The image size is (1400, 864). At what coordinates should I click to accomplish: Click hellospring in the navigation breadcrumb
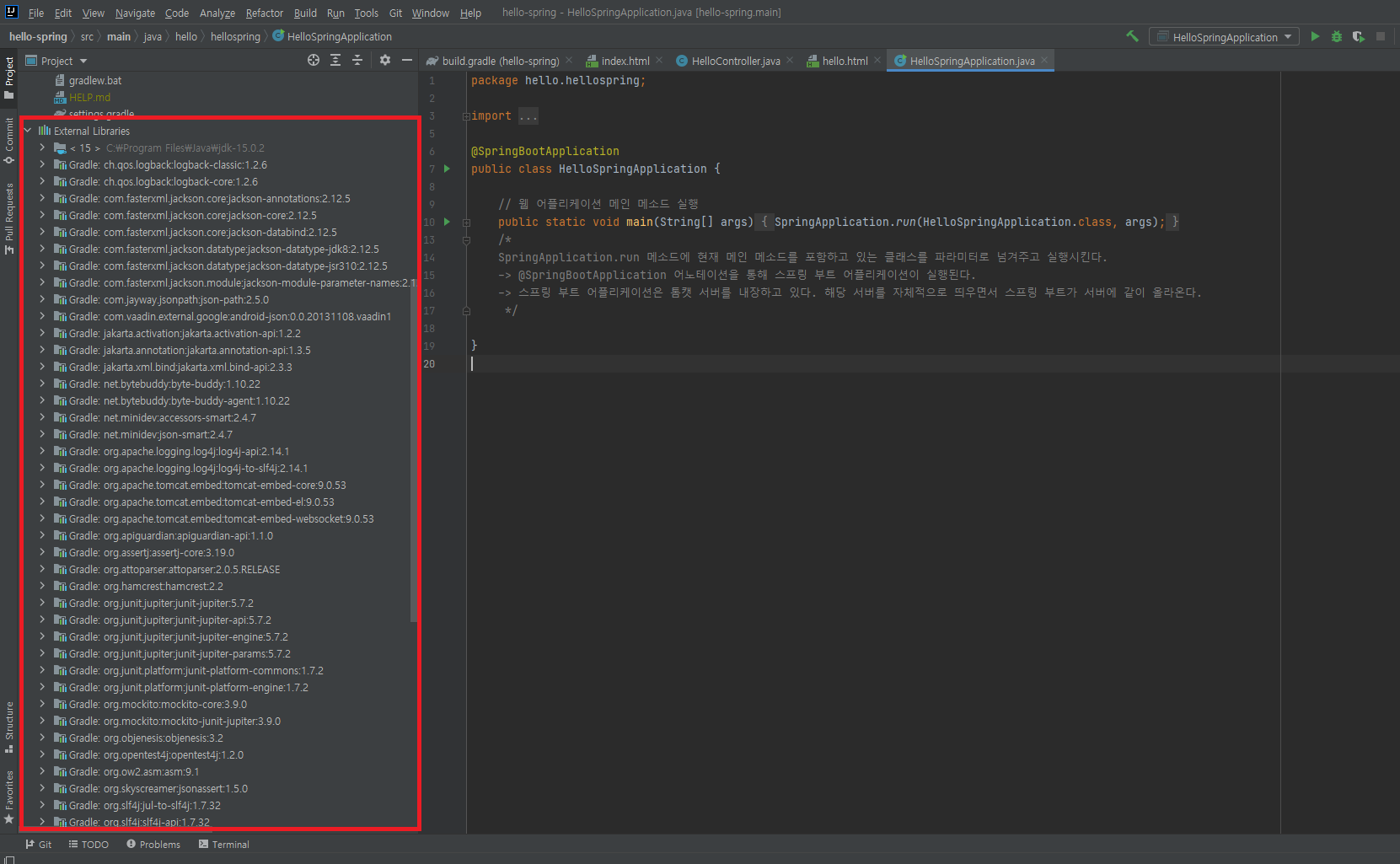[x=235, y=36]
